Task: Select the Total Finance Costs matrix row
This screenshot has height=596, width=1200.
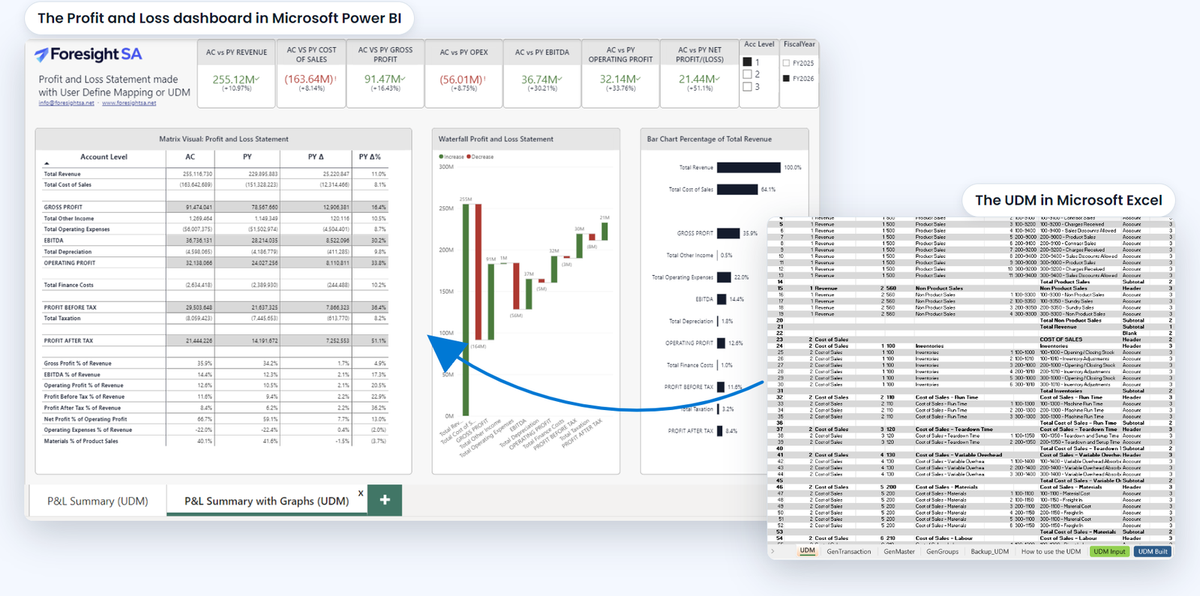Action: pos(215,284)
